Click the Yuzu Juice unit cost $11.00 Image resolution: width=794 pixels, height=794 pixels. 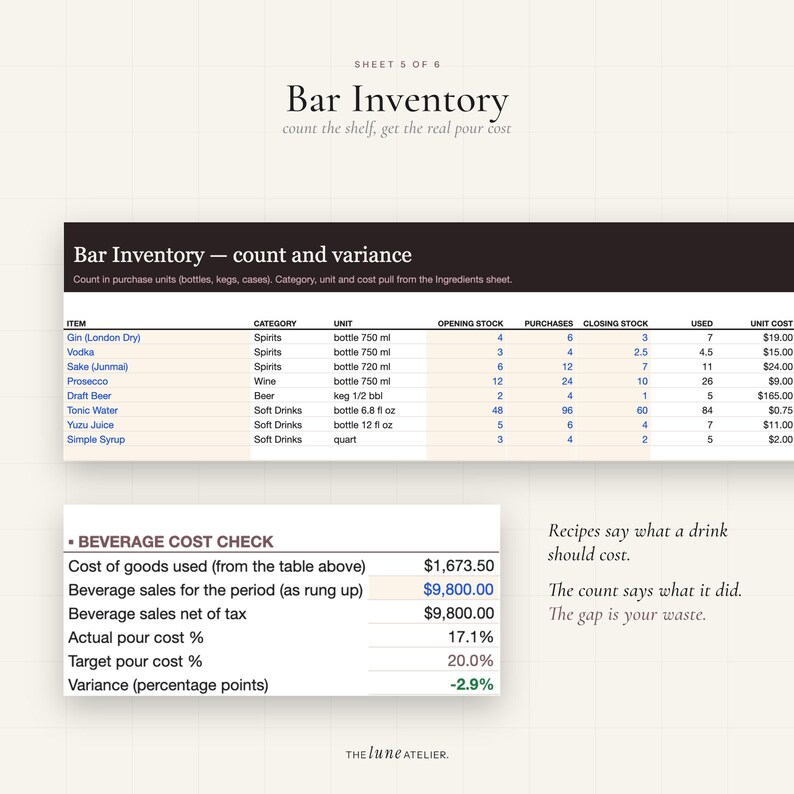click(777, 425)
